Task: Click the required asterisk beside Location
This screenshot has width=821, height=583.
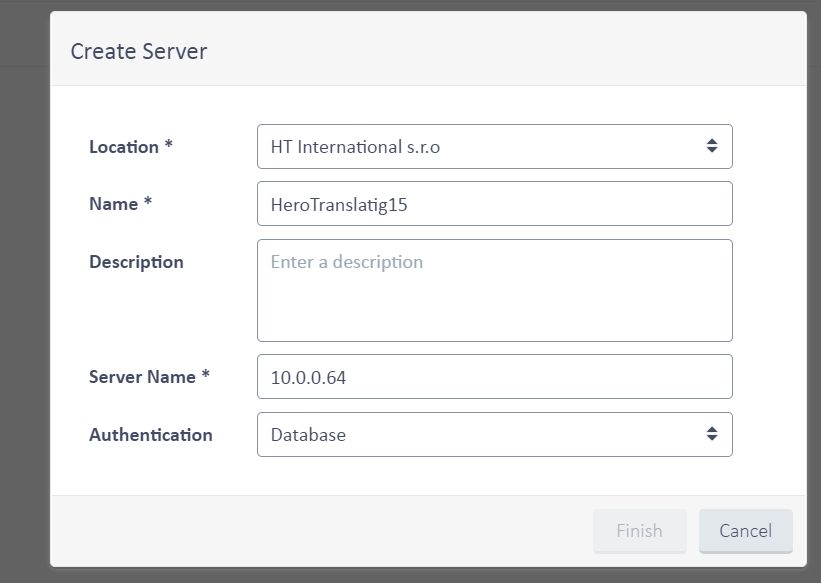Action: click(x=169, y=144)
